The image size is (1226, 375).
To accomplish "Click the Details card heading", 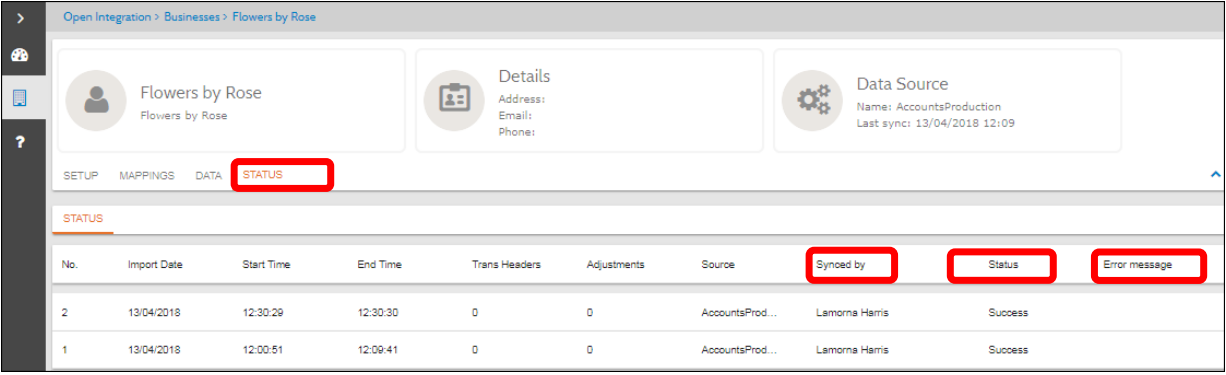I will [x=524, y=76].
